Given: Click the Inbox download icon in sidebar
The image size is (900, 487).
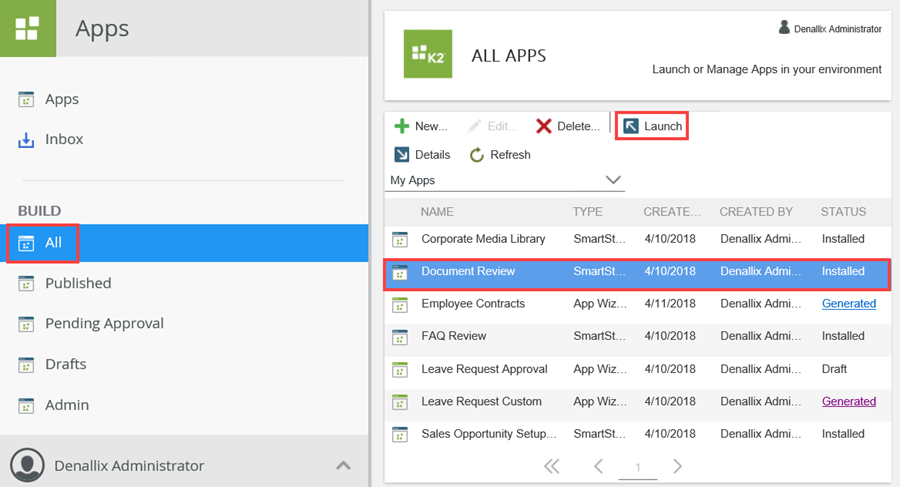Looking at the screenshot, I should click(x=27, y=140).
